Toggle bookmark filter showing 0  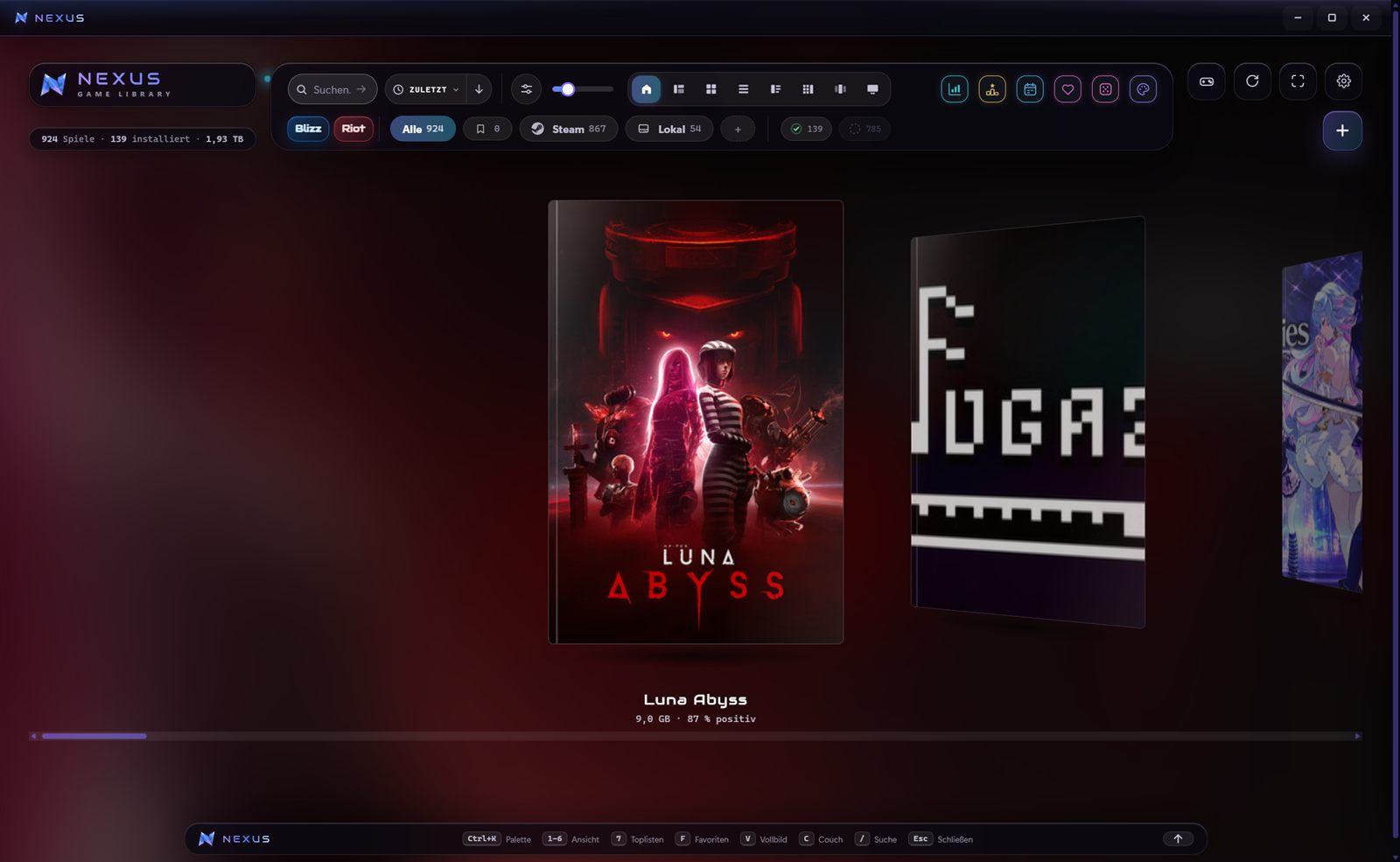[x=487, y=129]
